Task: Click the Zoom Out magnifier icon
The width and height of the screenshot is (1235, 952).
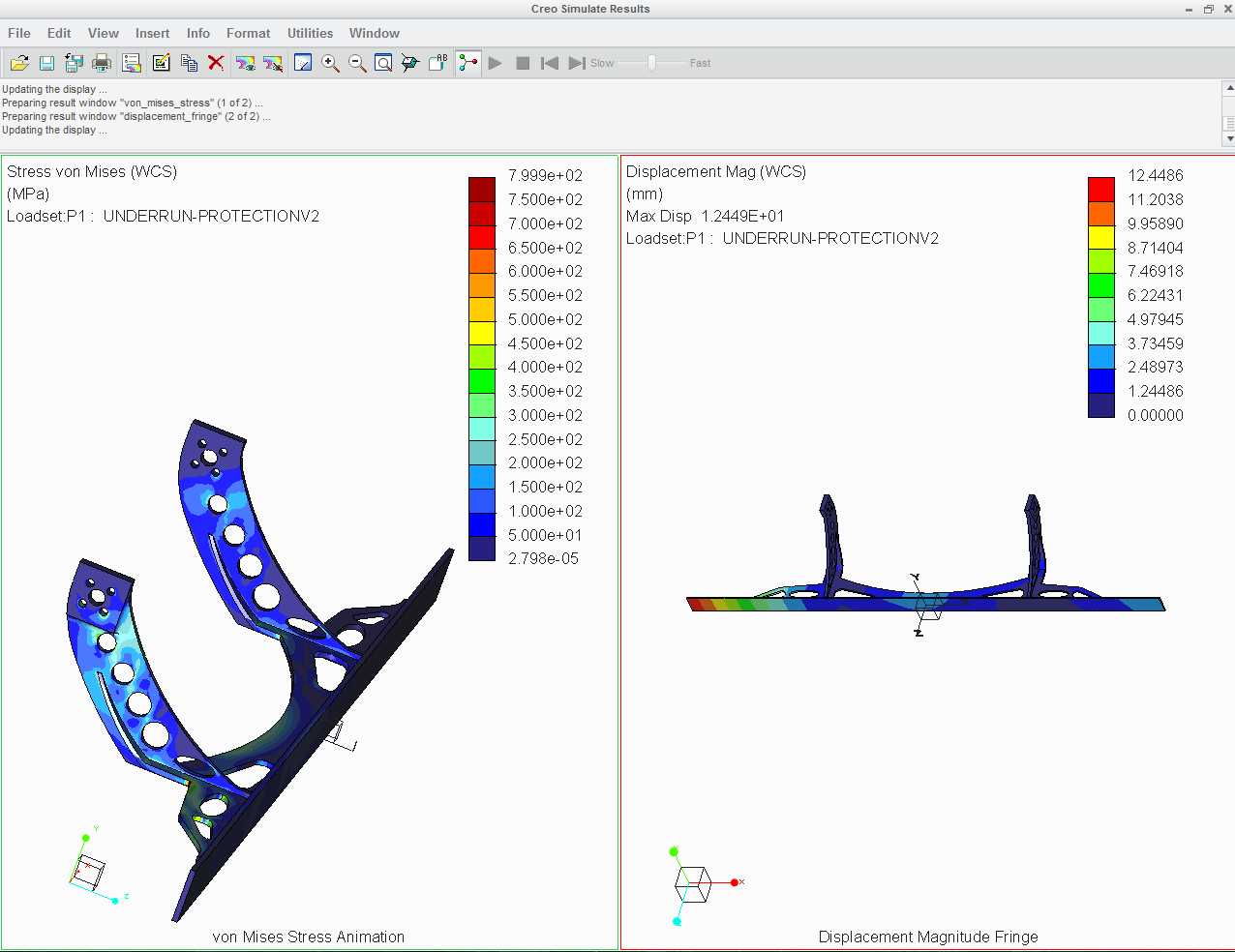Action: 357,63
